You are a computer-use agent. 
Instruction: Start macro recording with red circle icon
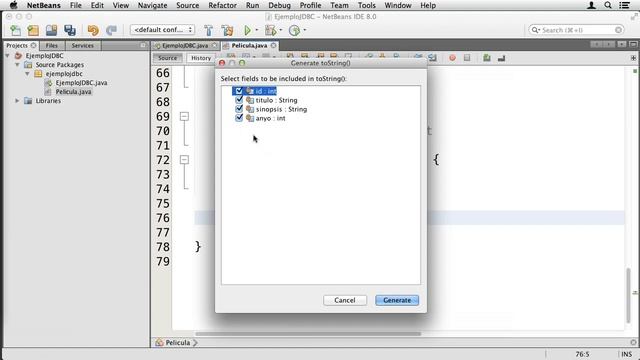[x=452, y=58]
